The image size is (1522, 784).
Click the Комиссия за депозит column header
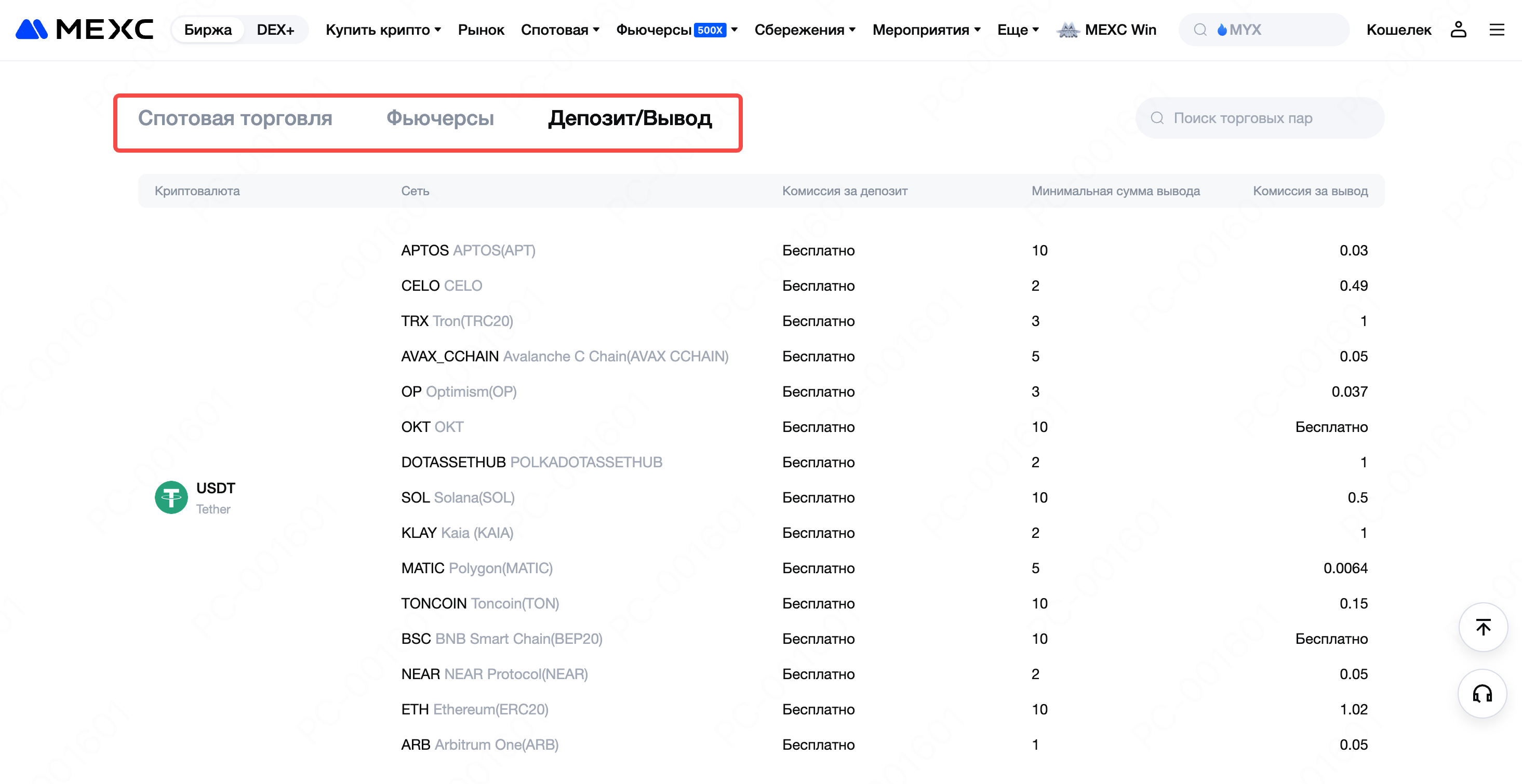point(845,191)
